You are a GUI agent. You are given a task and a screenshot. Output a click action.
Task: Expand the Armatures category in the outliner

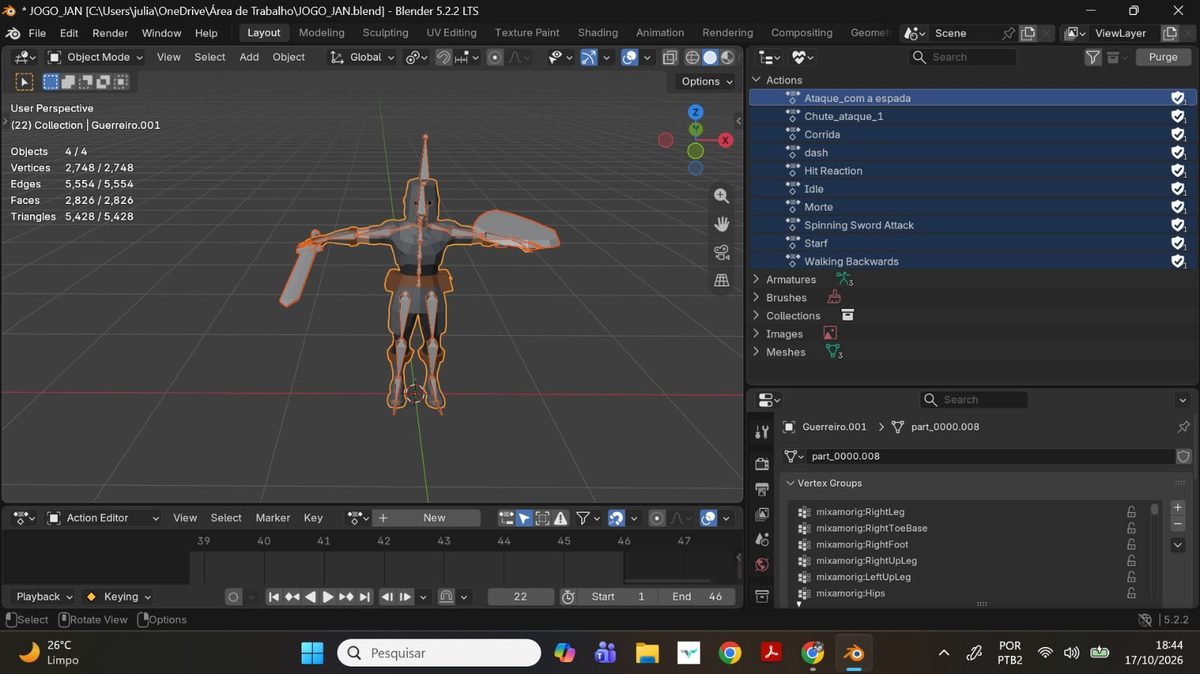coord(756,280)
